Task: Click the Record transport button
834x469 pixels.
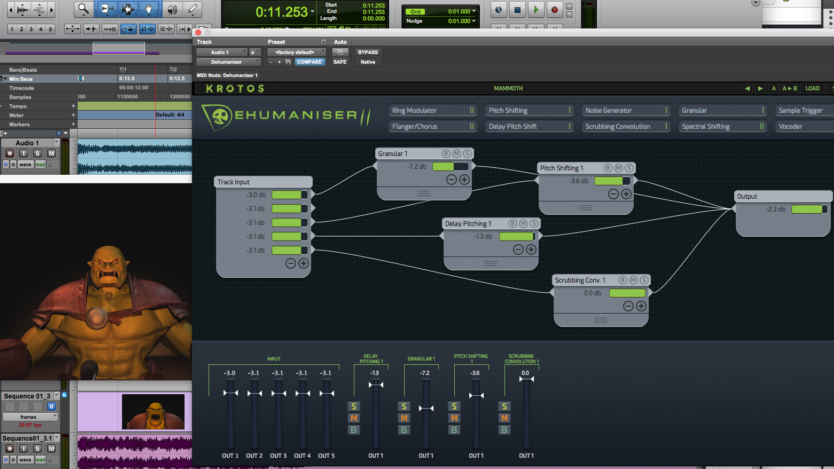Action: click(555, 10)
